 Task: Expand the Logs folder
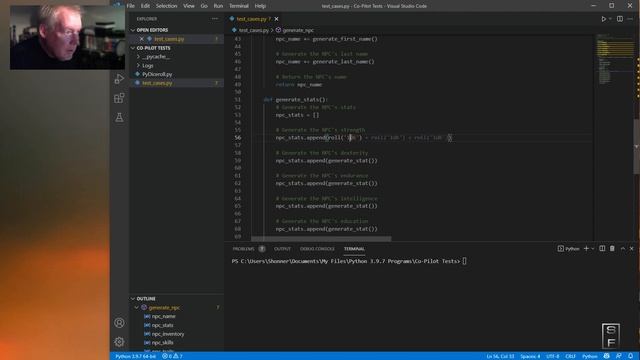(x=148, y=65)
